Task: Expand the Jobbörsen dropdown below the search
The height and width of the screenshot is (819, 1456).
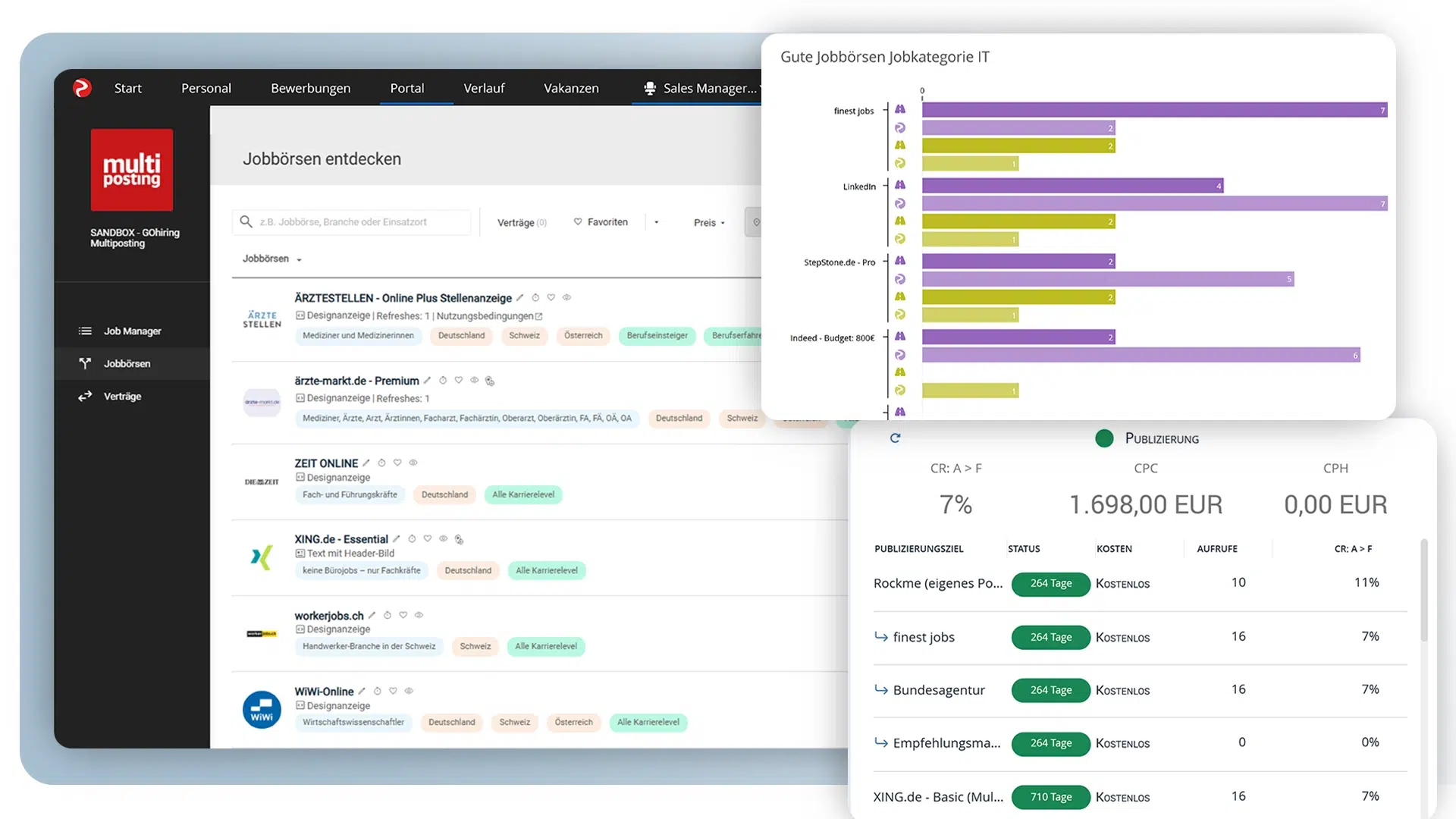Action: pyautogui.click(x=271, y=259)
